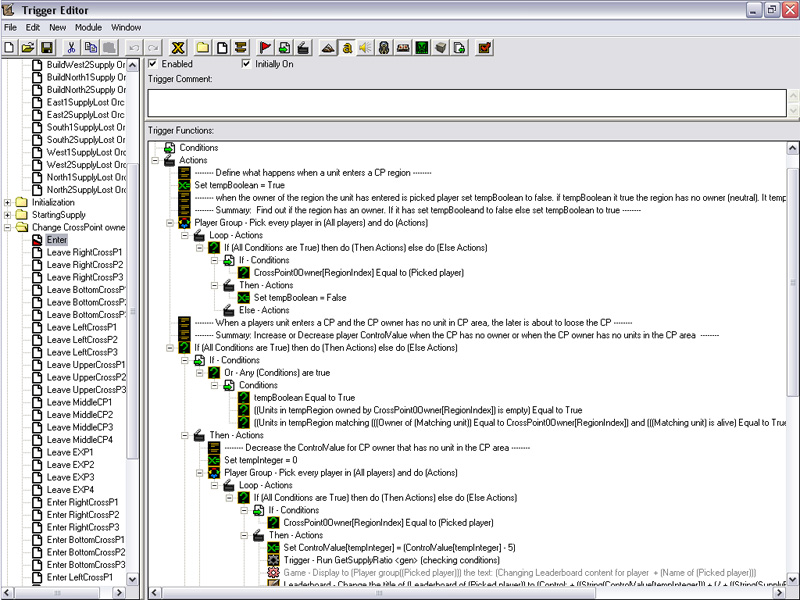Collapse Loop - Actions below Set tempInteger = 0
Image resolution: width=800 pixels, height=600 pixels.
tap(215, 485)
